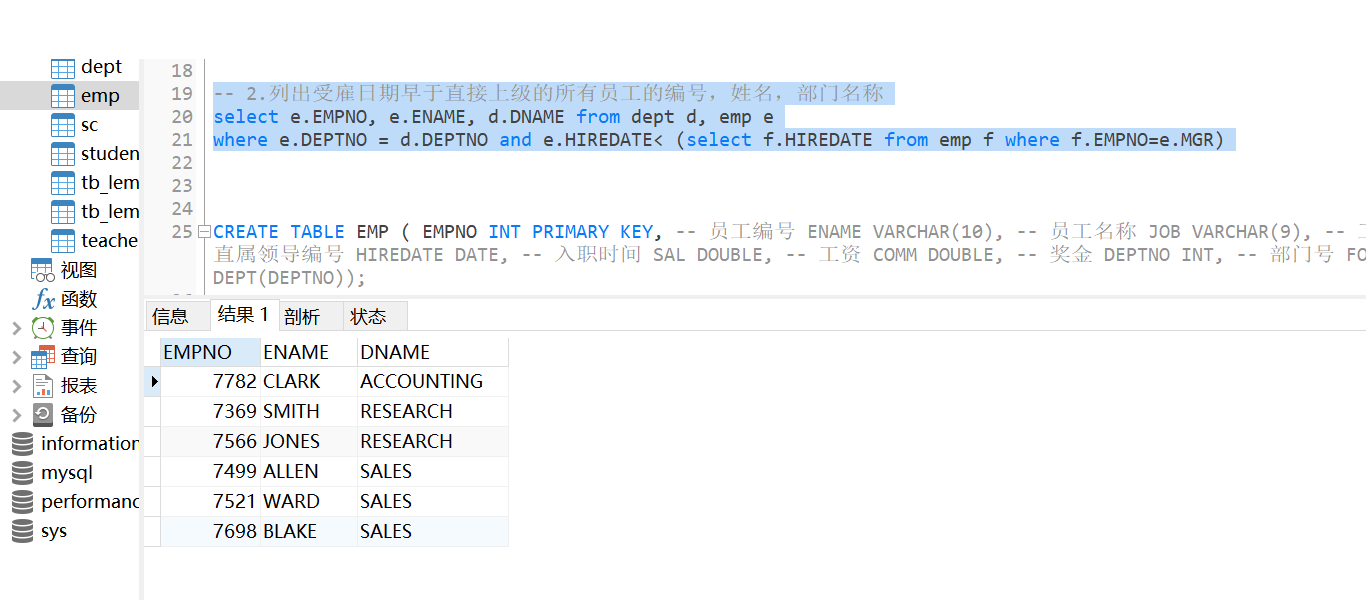Click the sc table icon
This screenshot has height=600, width=1366.
point(63,125)
